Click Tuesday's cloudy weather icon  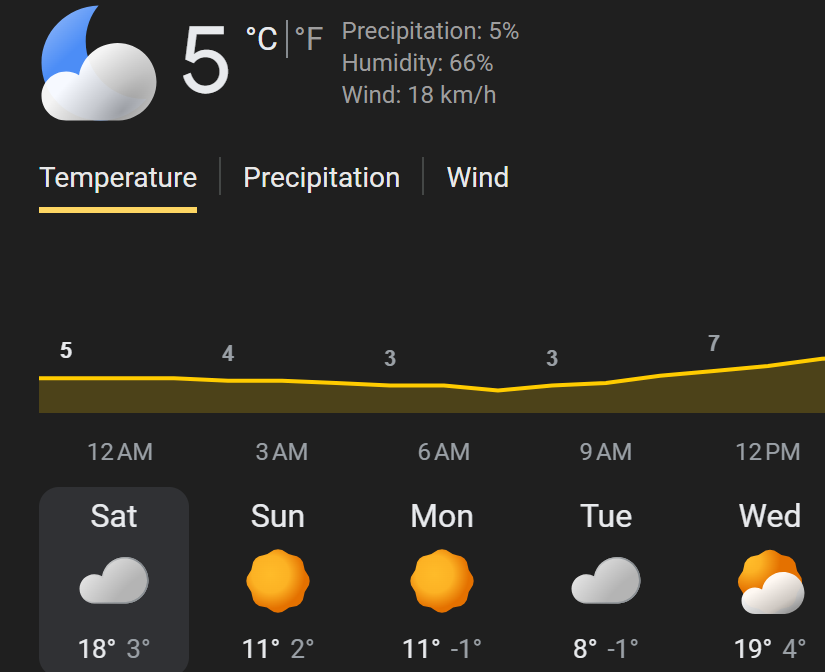pos(606,581)
